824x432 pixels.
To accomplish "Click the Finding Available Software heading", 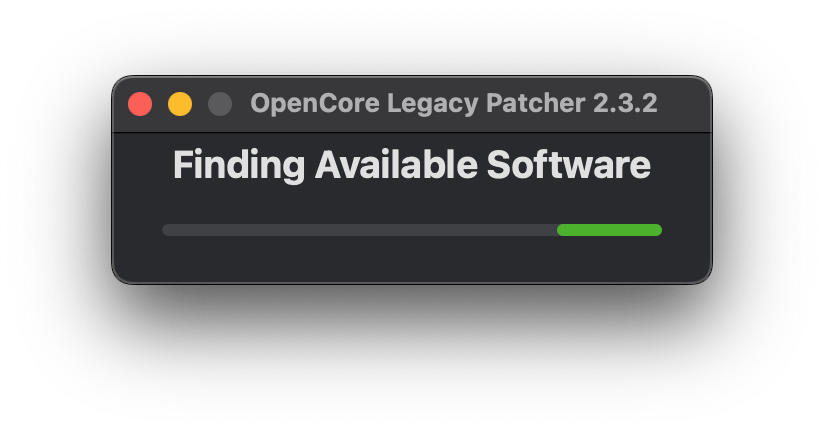I will click(x=411, y=165).
